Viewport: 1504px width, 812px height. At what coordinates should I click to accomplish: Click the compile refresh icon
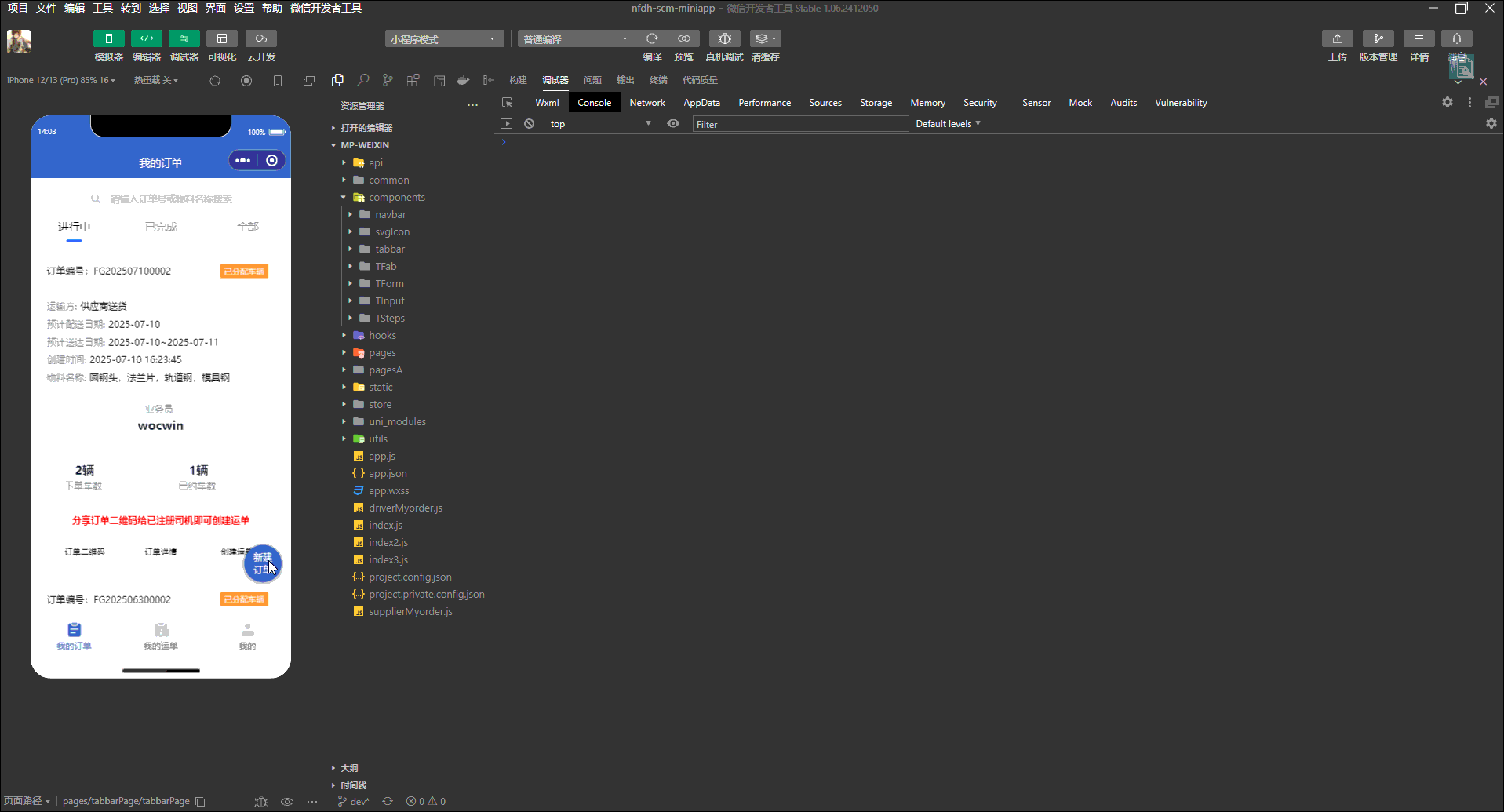652,38
